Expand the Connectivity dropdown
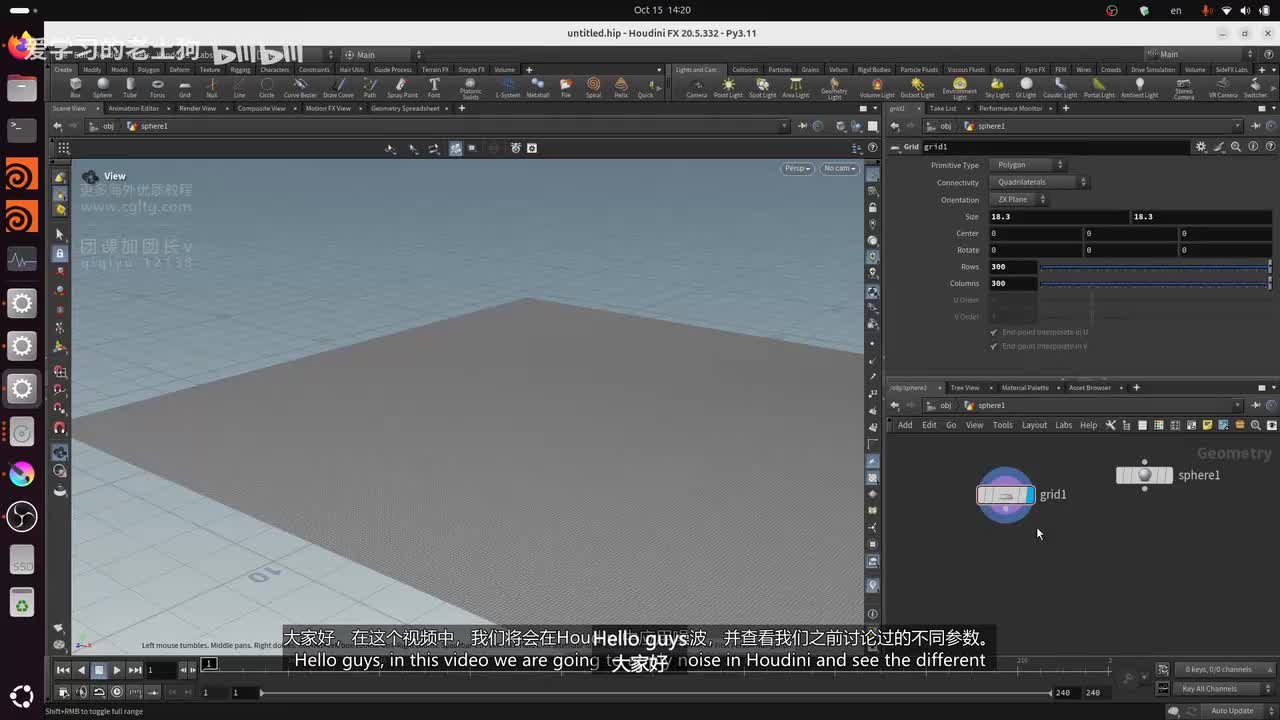Screen dimensions: 1280x720 [1041, 182]
